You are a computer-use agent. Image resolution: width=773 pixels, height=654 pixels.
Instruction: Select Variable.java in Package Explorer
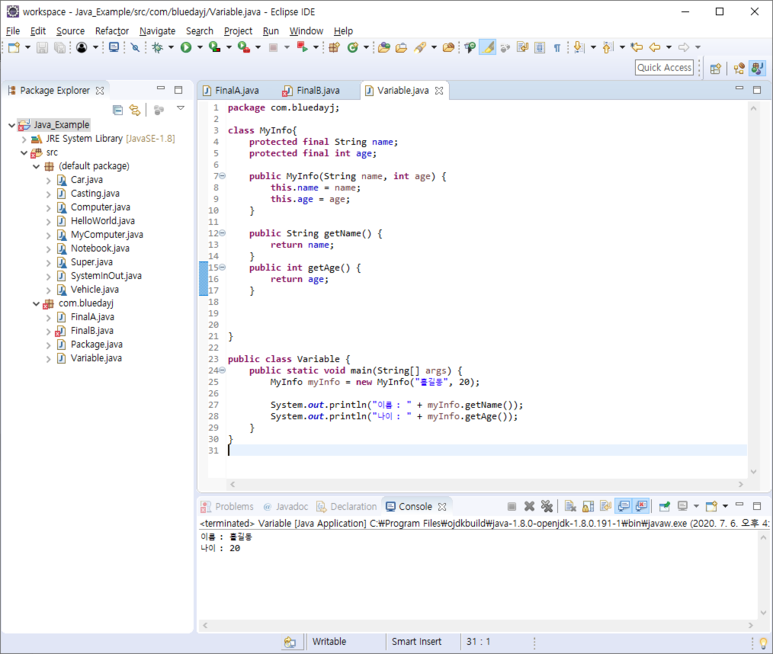point(96,358)
